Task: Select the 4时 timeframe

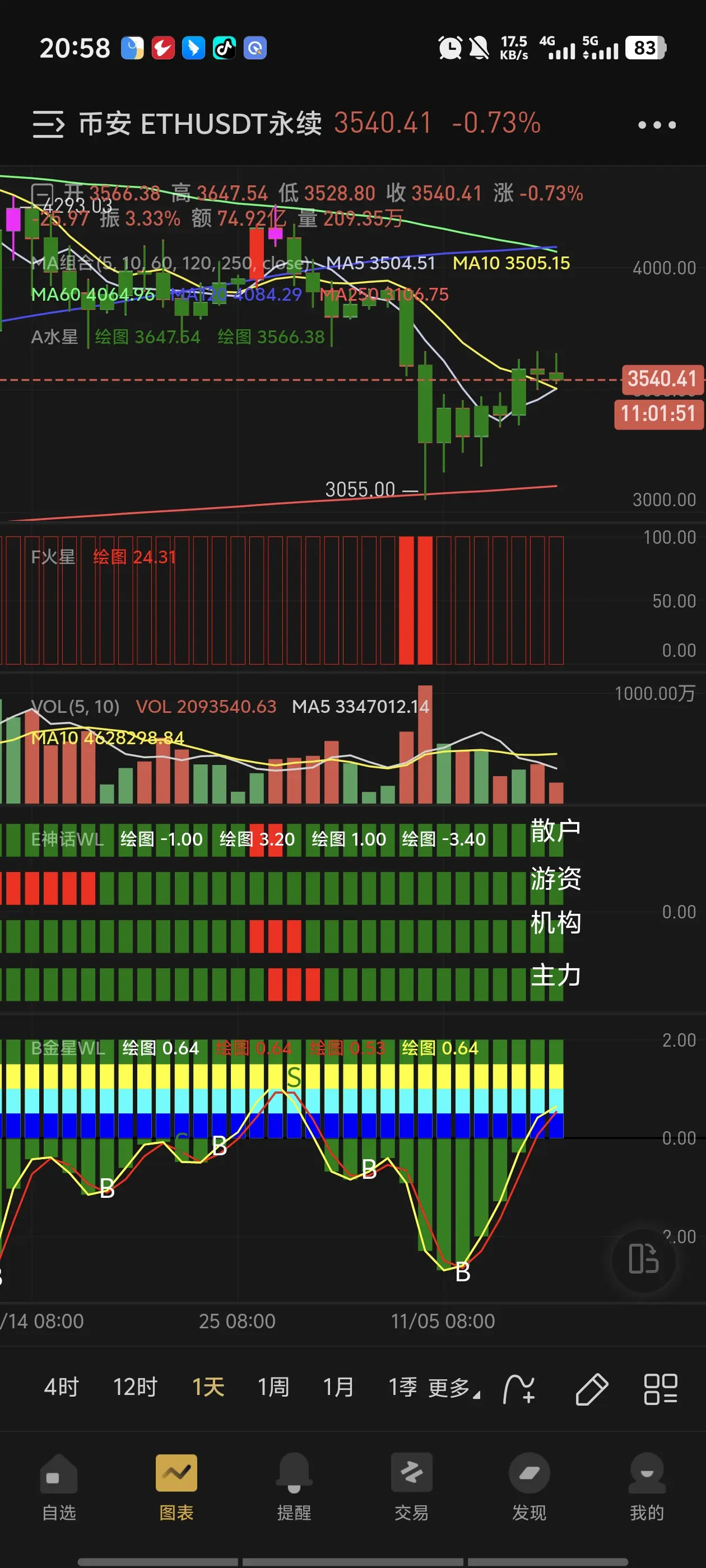Action: tap(62, 1387)
